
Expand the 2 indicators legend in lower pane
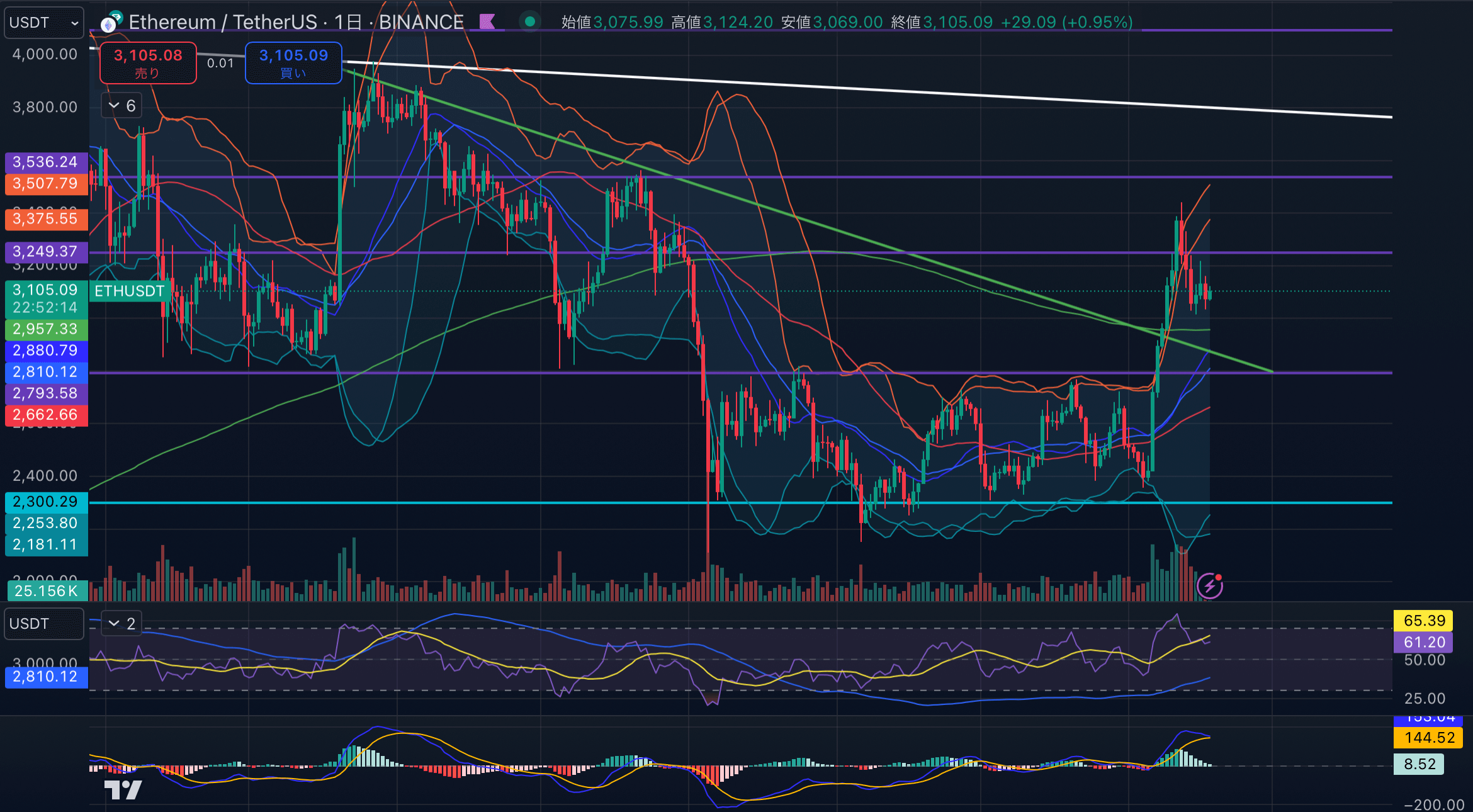pos(121,623)
